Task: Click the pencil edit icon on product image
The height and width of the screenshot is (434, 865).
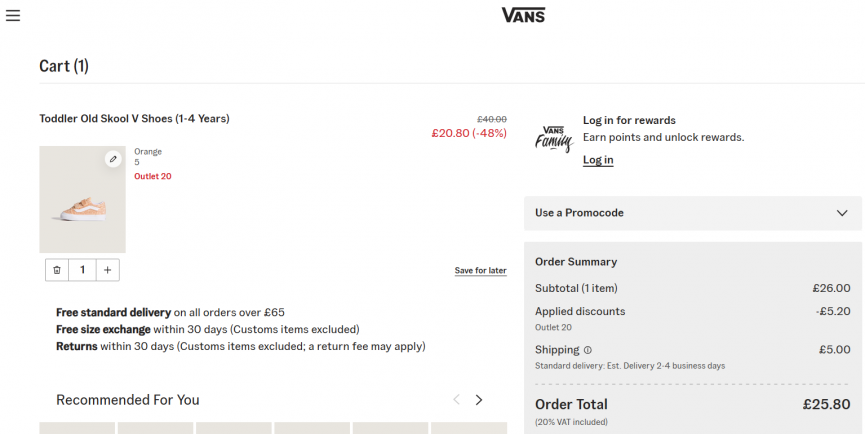Action: (x=113, y=159)
